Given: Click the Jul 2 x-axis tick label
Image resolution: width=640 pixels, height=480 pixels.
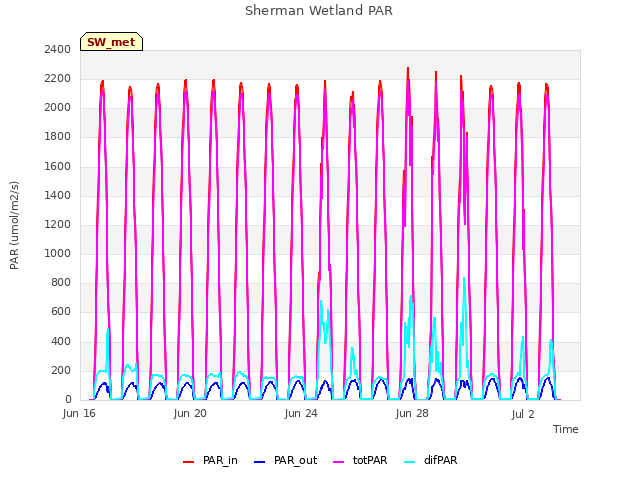Looking at the screenshot, I should [523, 414].
